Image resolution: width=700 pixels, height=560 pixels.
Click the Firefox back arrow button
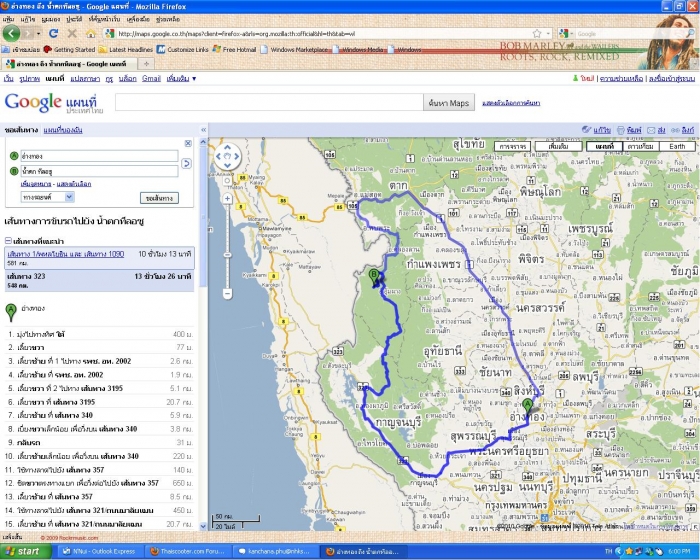12,33
